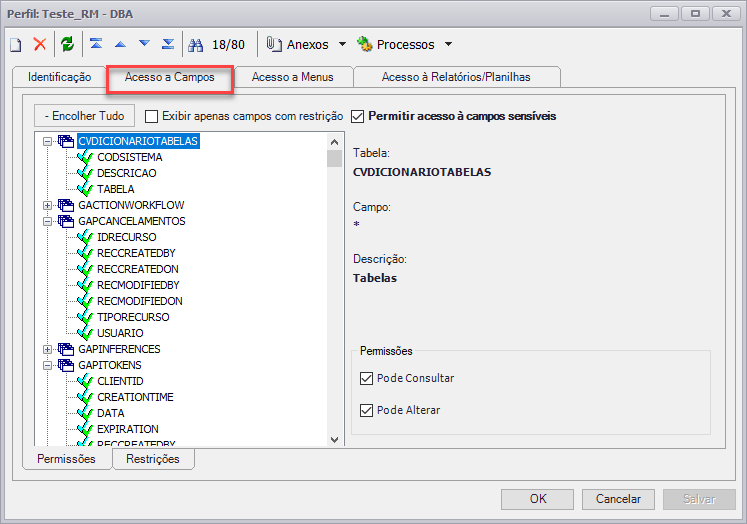Image resolution: width=747 pixels, height=524 pixels.
Task: Open the Anexos dropdown arrow
Action: pyautogui.click(x=343, y=44)
